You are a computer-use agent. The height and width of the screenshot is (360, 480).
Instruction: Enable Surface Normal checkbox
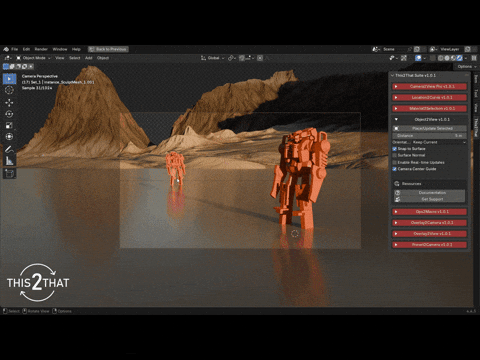coord(395,155)
